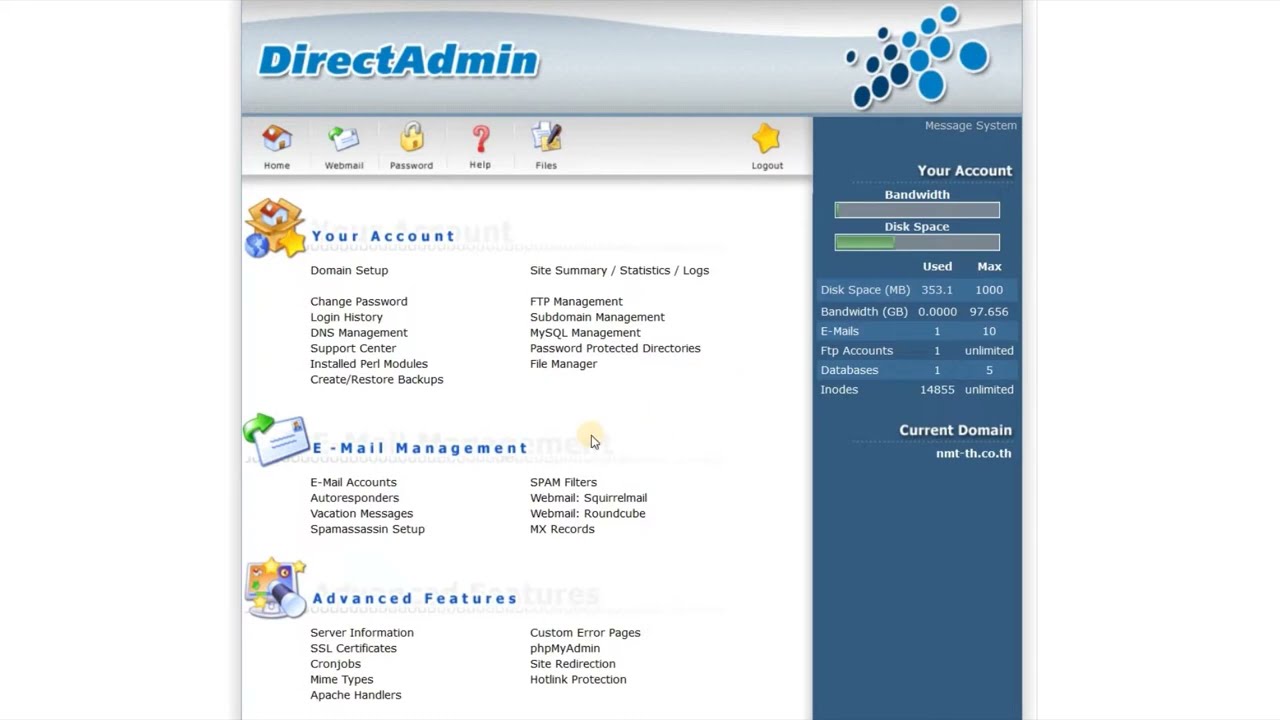The width and height of the screenshot is (1280, 720).
Task: Click the Advanced Features section icon
Action: (275, 588)
